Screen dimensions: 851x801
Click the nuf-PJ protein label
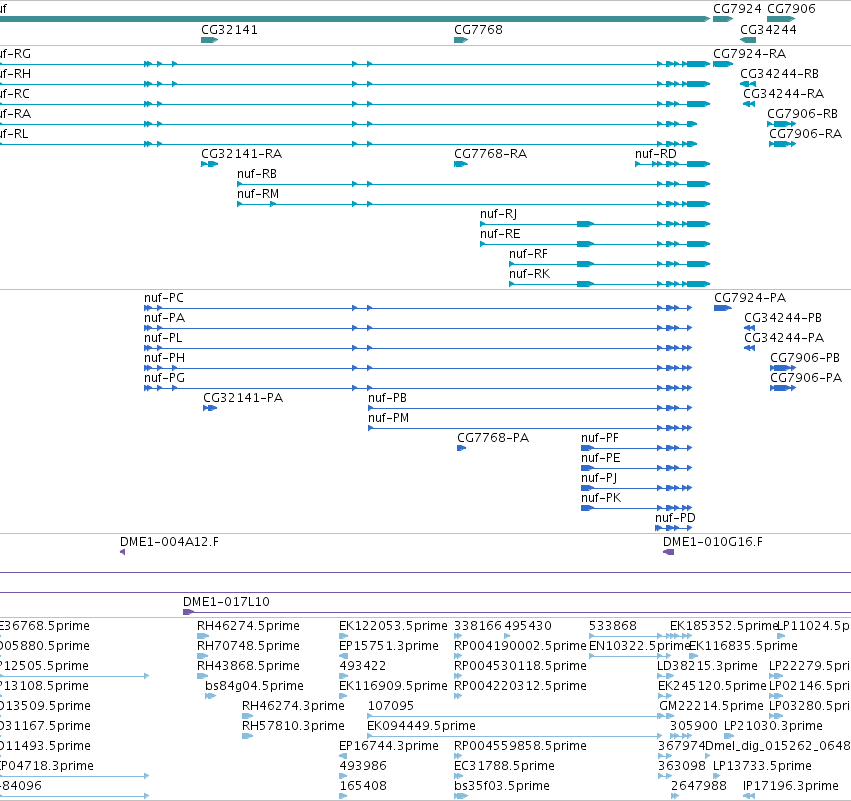point(599,479)
